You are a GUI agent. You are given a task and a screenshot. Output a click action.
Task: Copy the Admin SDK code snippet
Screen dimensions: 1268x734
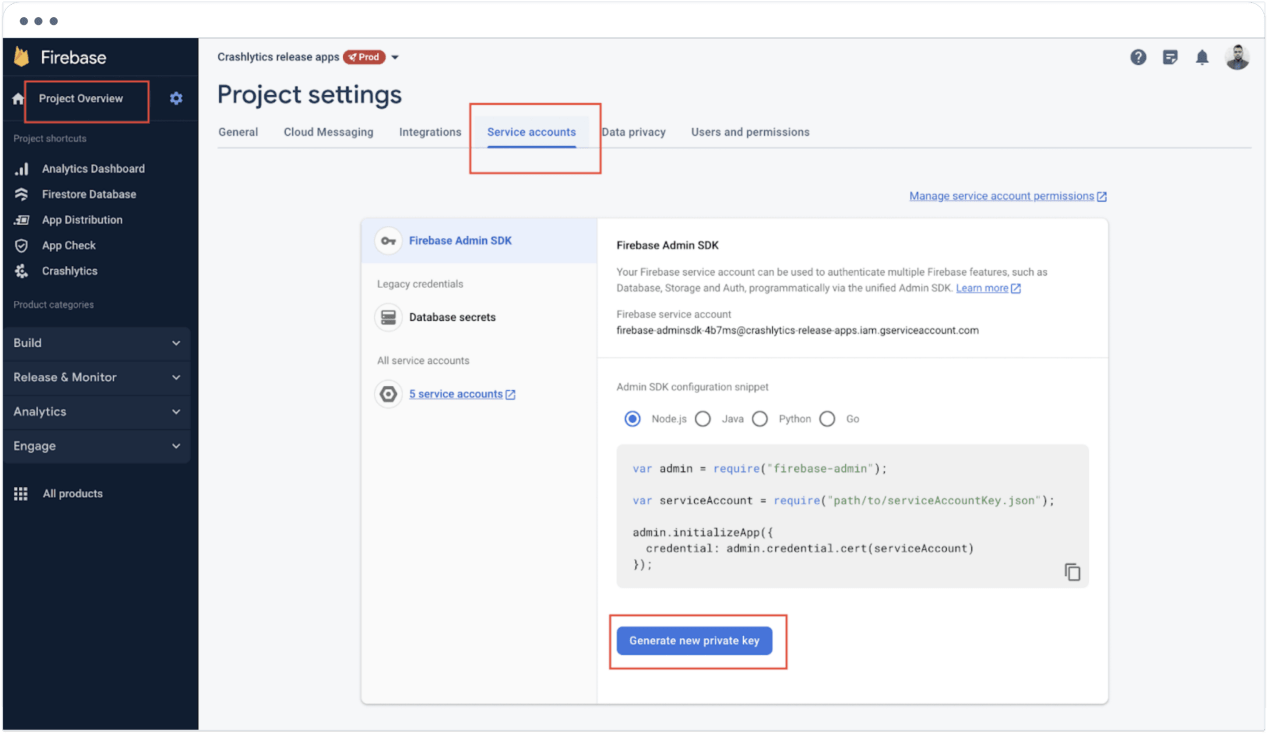pos(1072,572)
